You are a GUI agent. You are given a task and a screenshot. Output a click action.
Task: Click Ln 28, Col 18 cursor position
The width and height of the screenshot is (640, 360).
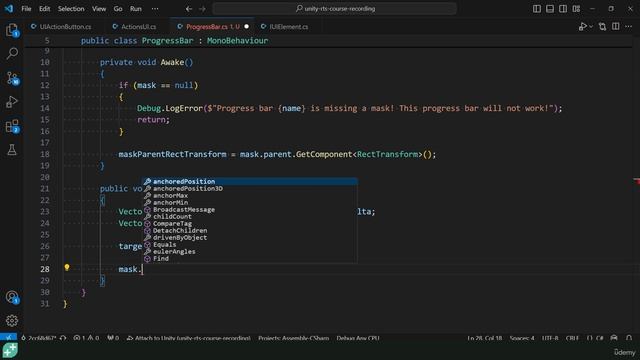tap(484, 338)
